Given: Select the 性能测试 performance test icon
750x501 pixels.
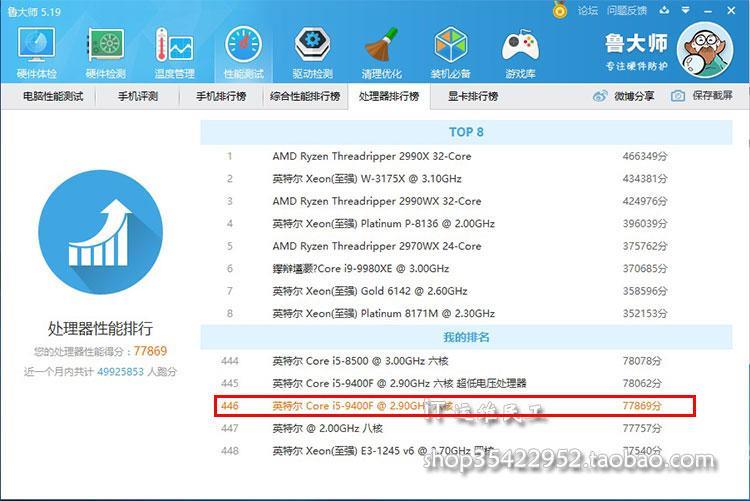Looking at the screenshot, I should 243,50.
